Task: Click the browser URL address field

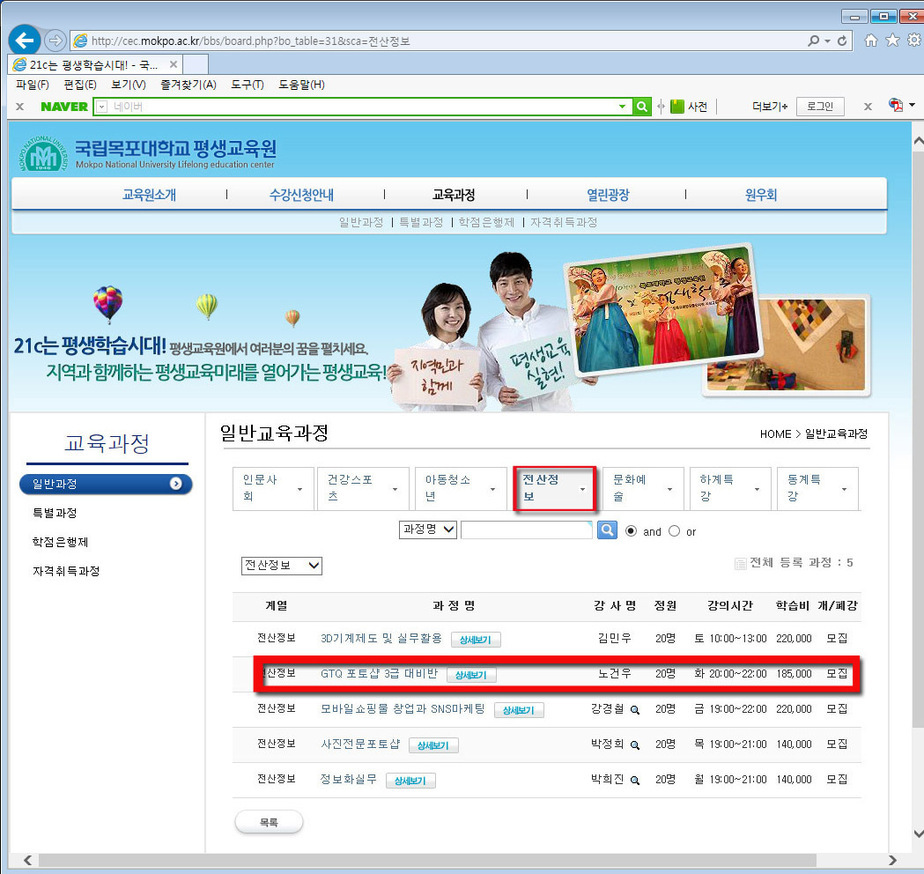Action: pyautogui.click(x=437, y=41)
